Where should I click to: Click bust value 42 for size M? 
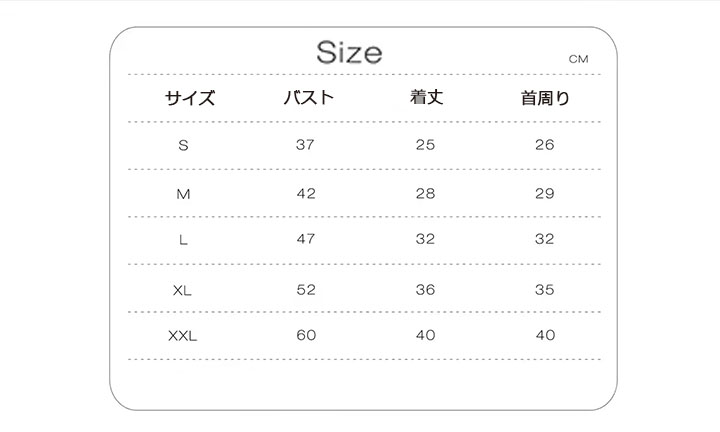coord(306,193)
